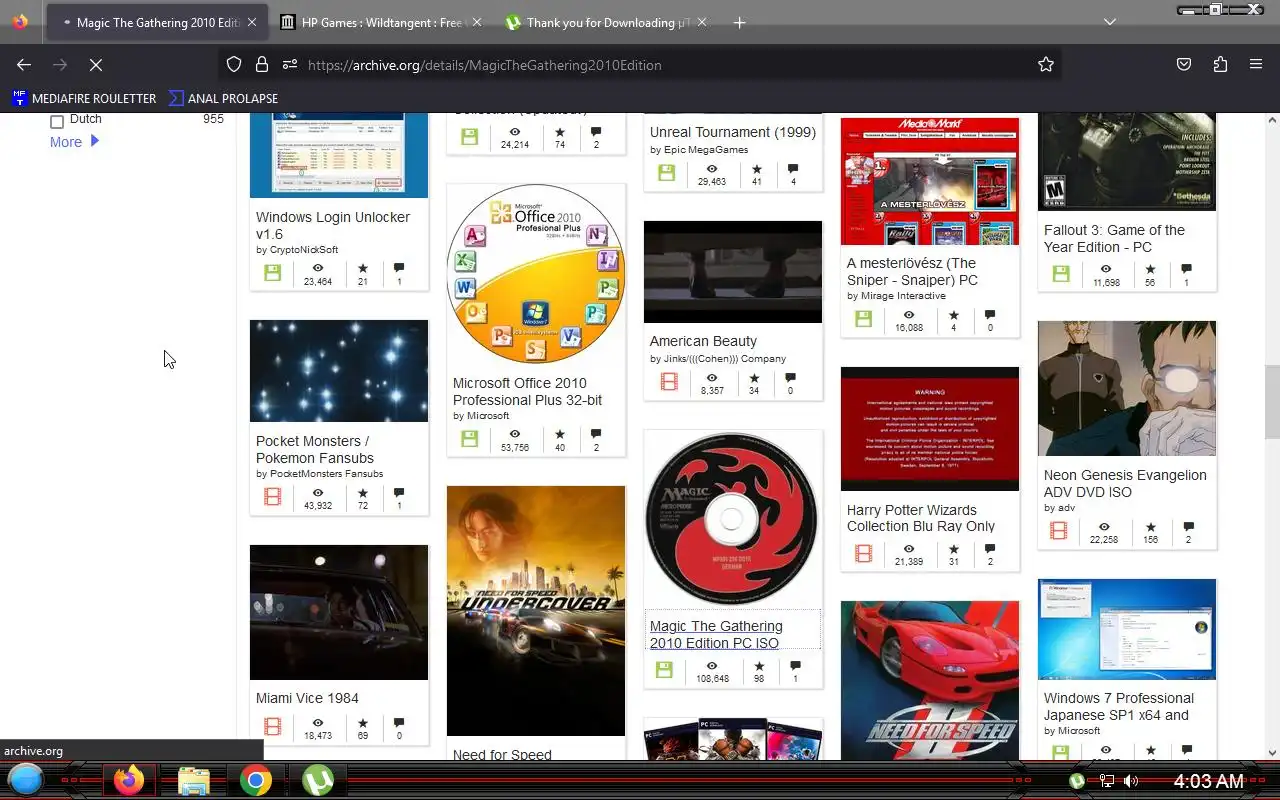This screenshot has height=800, width=1280.
Task: Click reviews bubble on American Beauty card
Action: tap(790, 378)
